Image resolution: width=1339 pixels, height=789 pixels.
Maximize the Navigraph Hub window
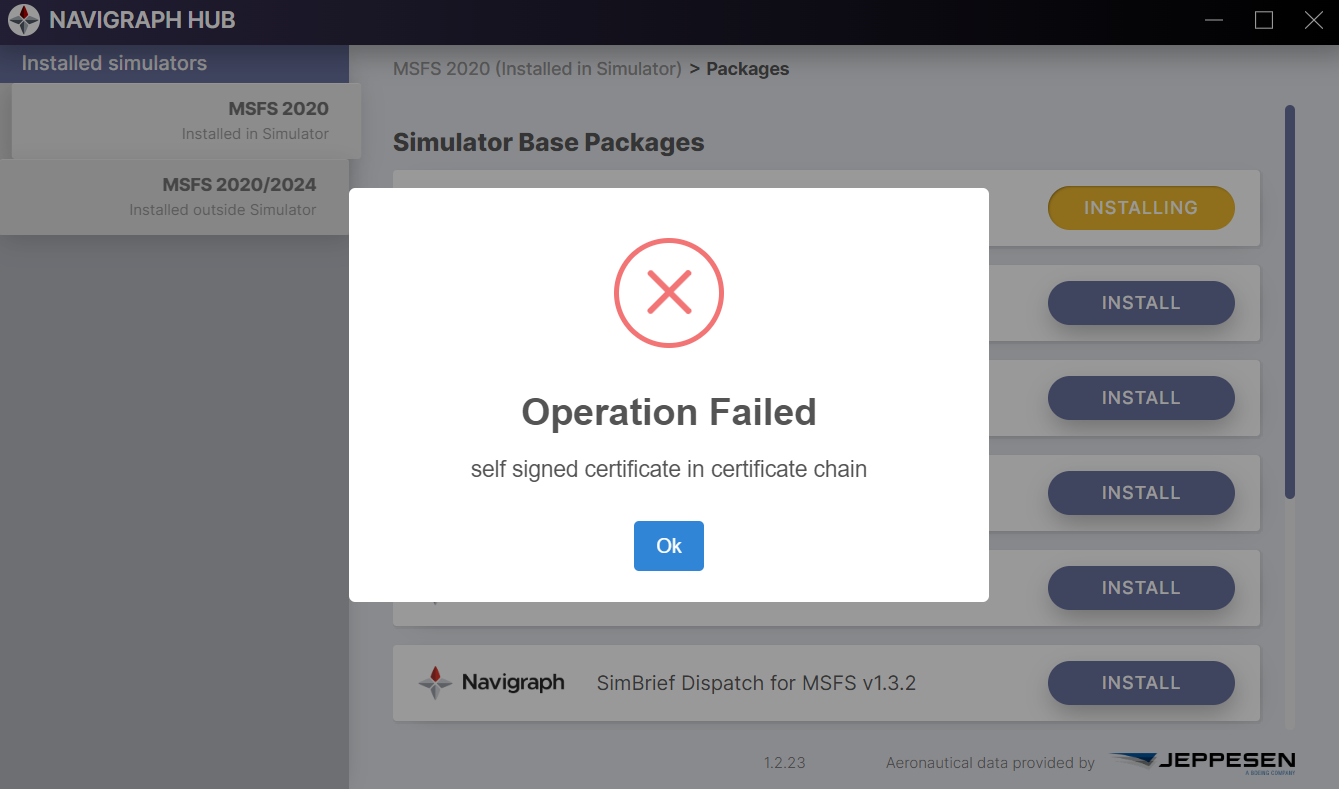[1264, 20]
